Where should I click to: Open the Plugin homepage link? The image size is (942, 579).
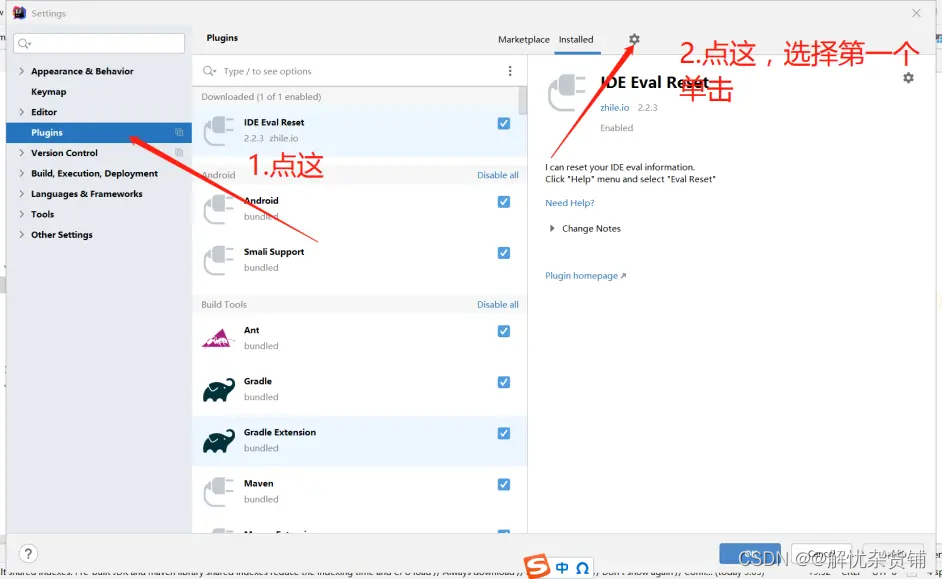(585, 276)
